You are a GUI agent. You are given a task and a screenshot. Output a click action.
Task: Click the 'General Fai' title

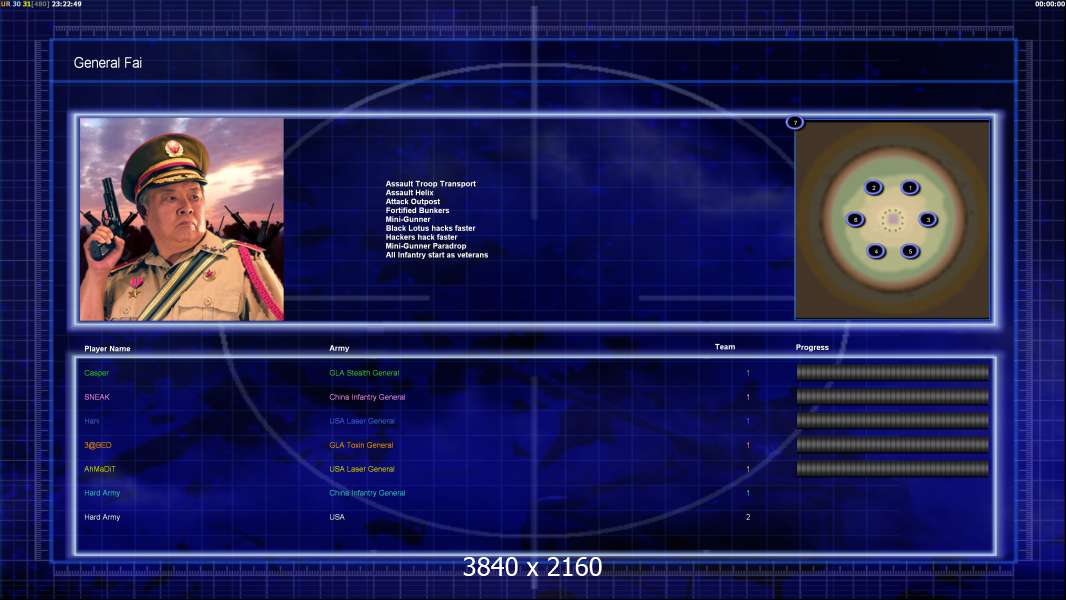click(107, 63)
